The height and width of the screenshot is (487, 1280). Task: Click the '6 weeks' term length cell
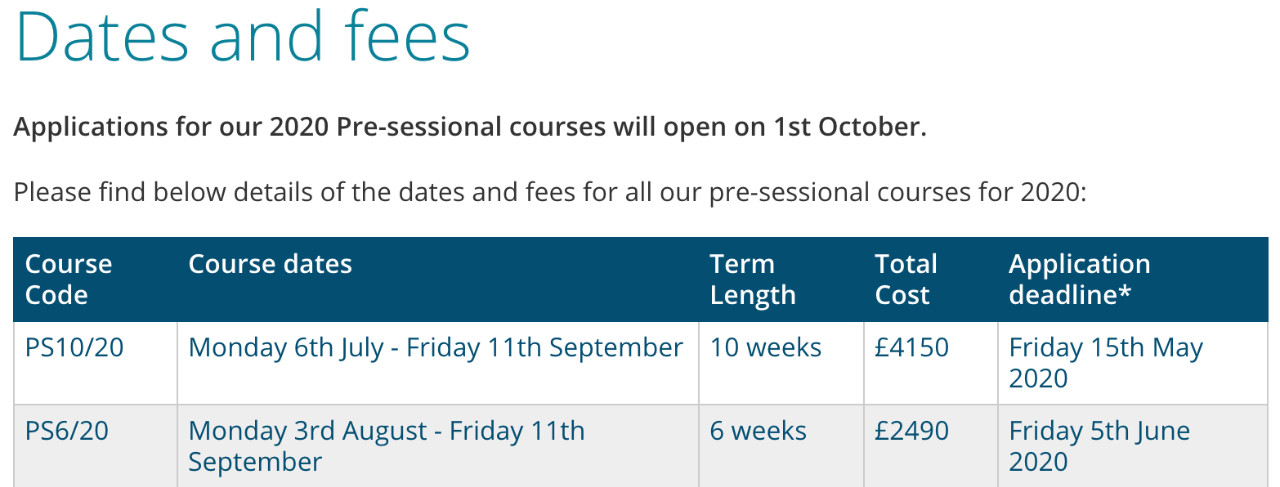click(x=757, y=431)
